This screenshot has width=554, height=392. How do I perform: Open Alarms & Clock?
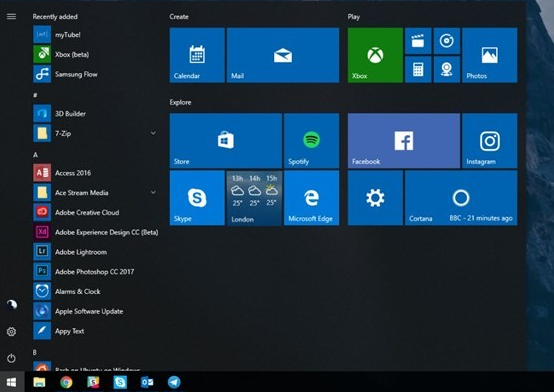95,292
